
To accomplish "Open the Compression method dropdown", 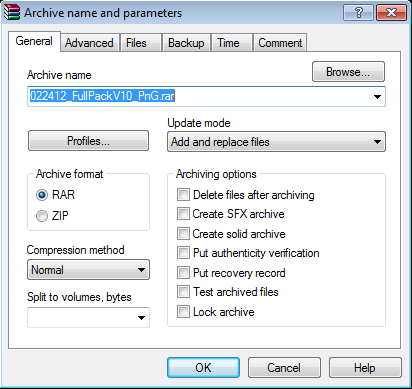I will [88, 269].
